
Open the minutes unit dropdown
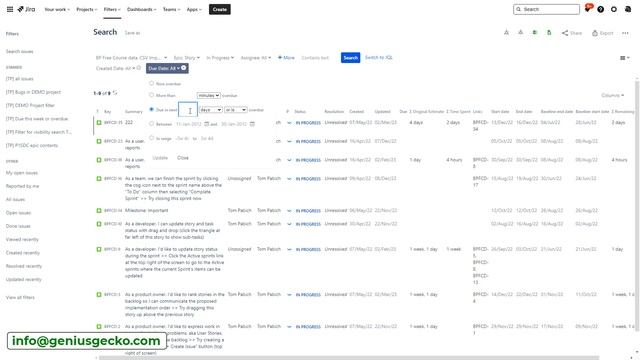pos(209,96)
